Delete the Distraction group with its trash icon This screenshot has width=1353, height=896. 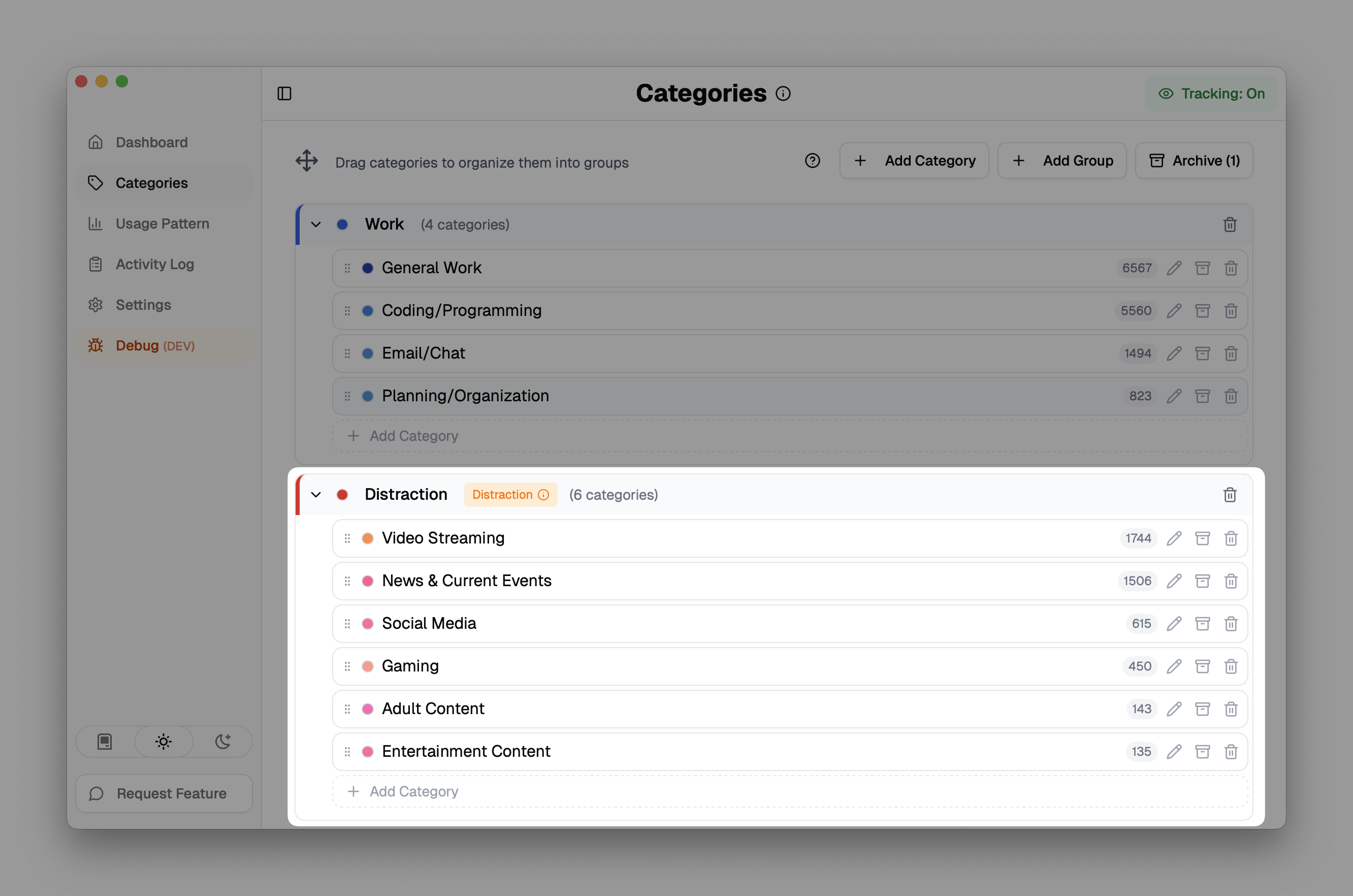pyautogui.click(x=1230, y=495)
